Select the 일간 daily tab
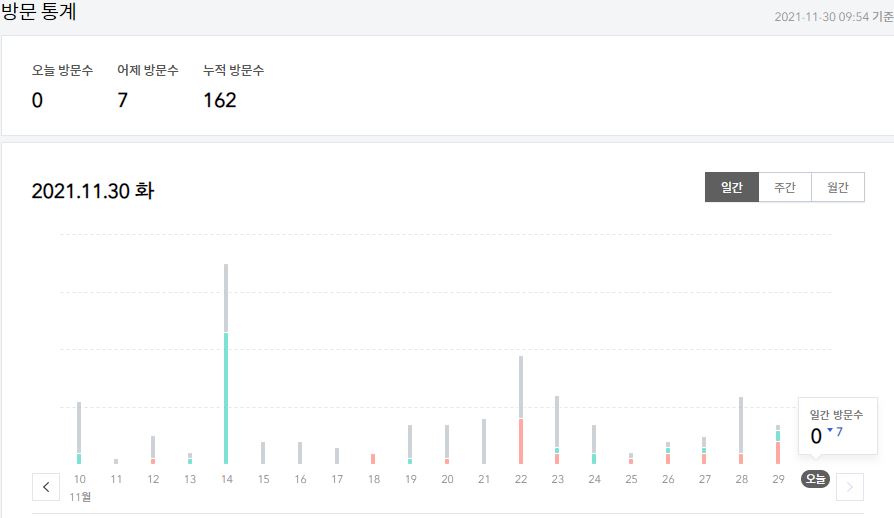Image resolution: width=894 pixels, height=518 pixels. point(732,187)
